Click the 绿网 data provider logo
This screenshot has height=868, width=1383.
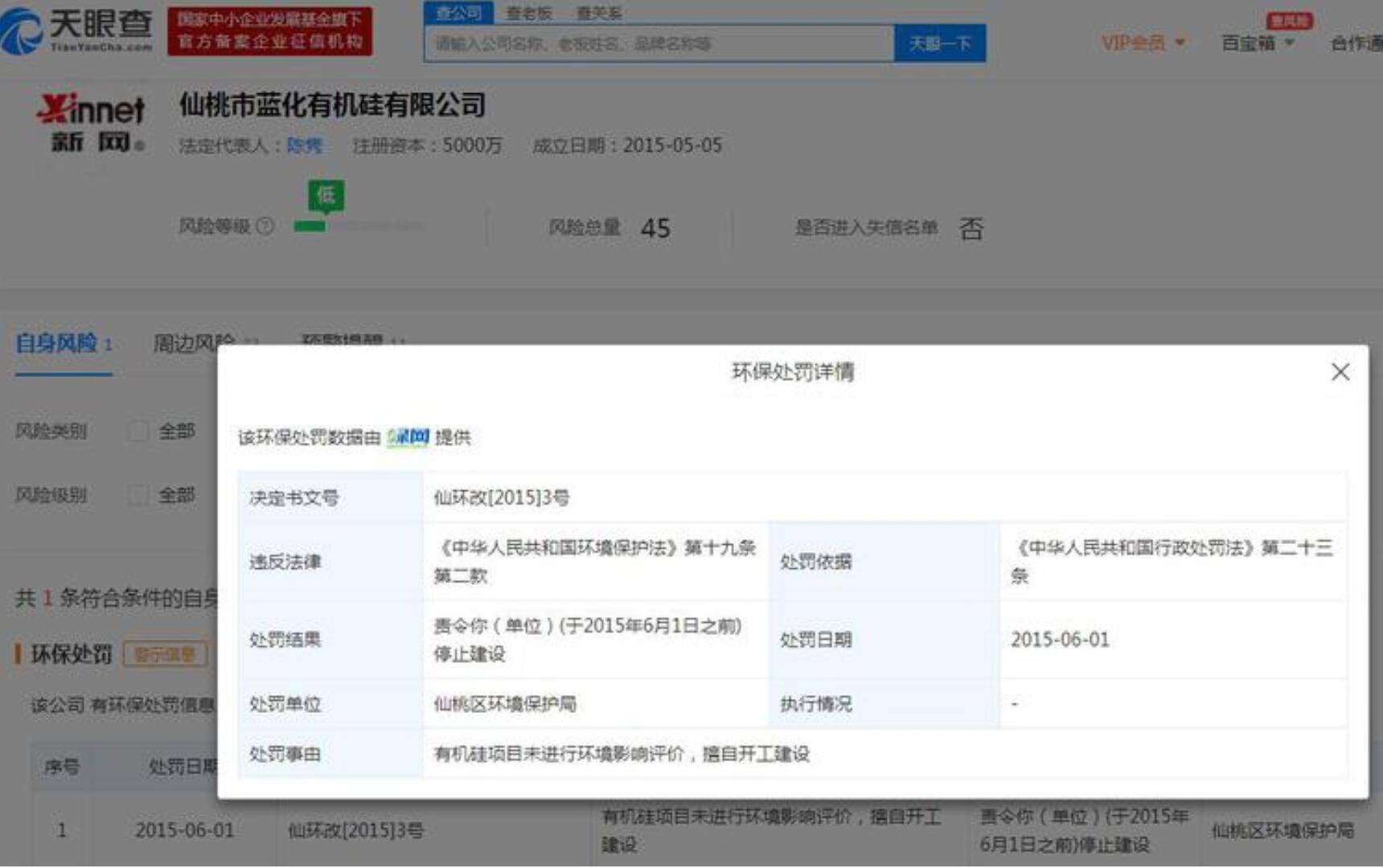point(408,437)
